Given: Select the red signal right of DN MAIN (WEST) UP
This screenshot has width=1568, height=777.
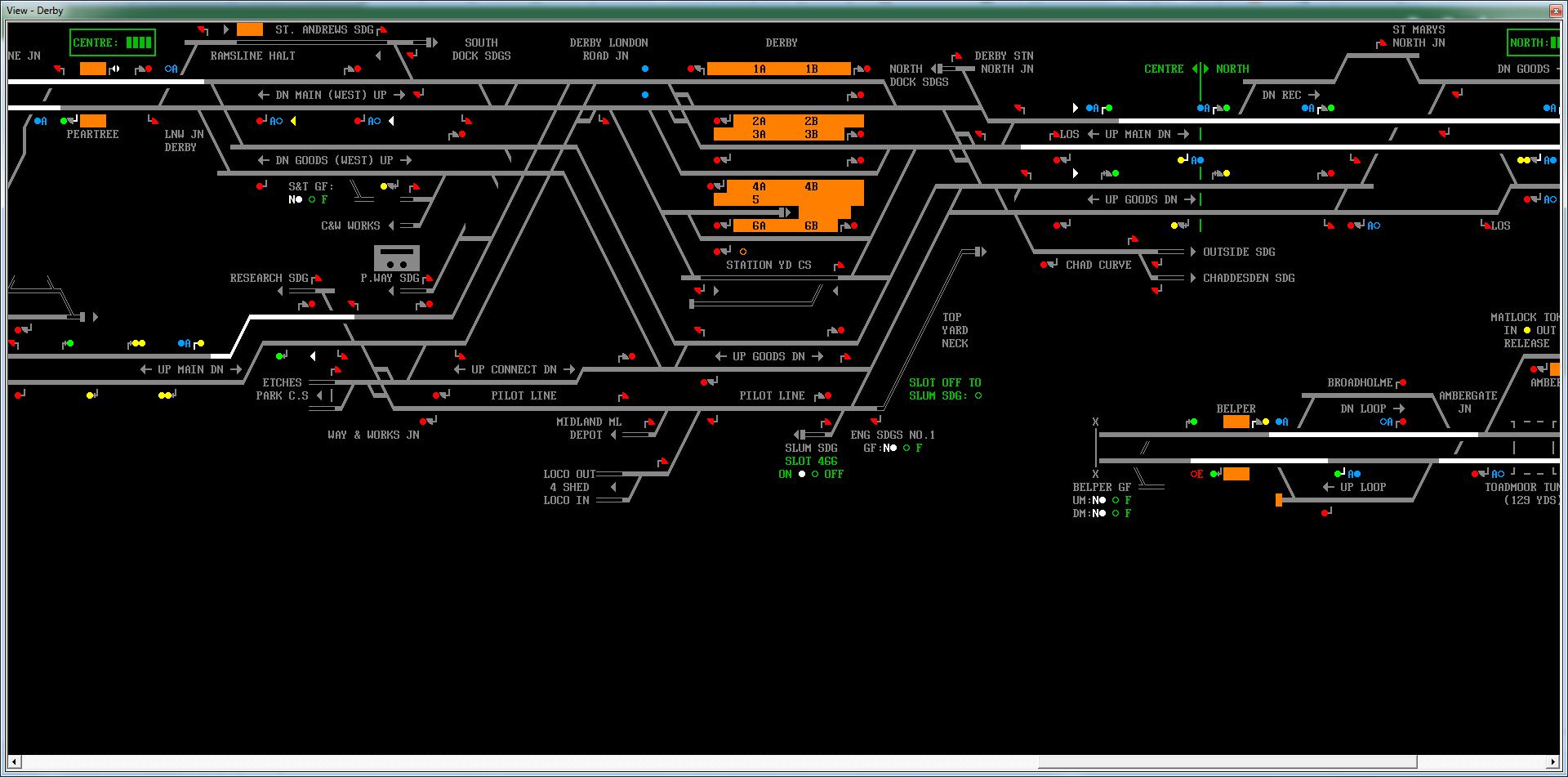Looking at the screenshot, I should [419, 95].
